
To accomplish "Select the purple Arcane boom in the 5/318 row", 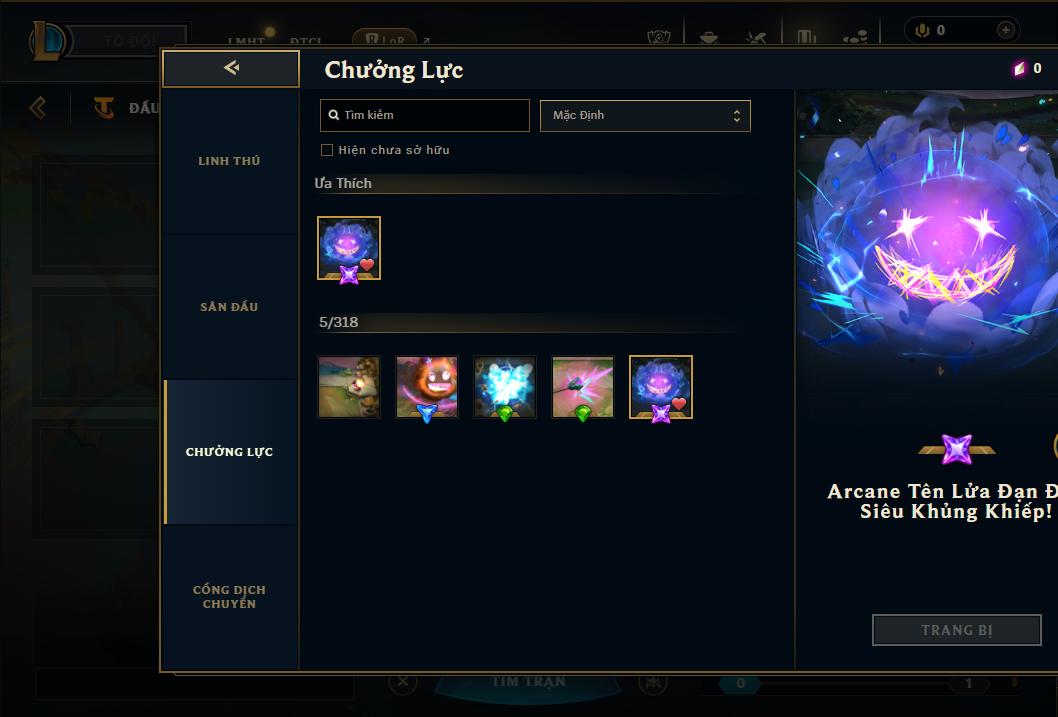I will tap(661, 387).
